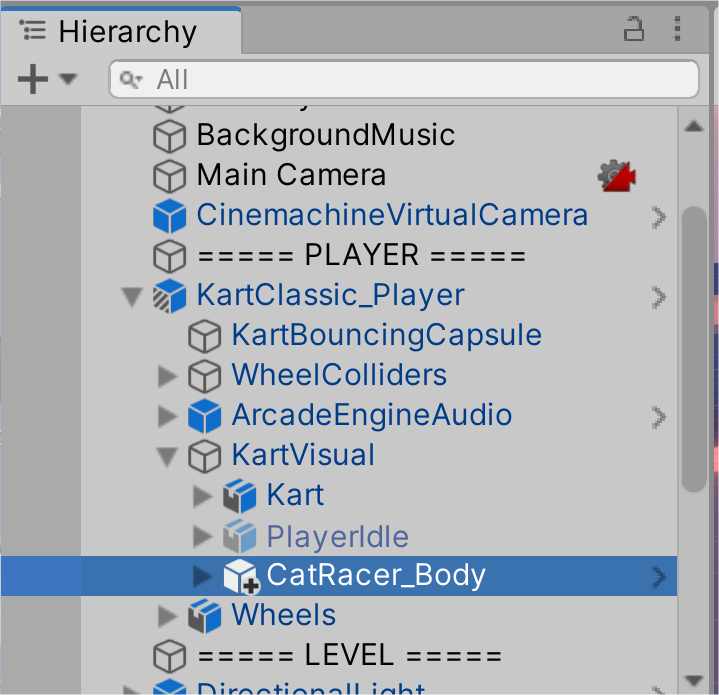Open ArcadeEngineAudio prefab via right chevron
This screenshot has height=695, width=719.
click(x=658, y=417)
